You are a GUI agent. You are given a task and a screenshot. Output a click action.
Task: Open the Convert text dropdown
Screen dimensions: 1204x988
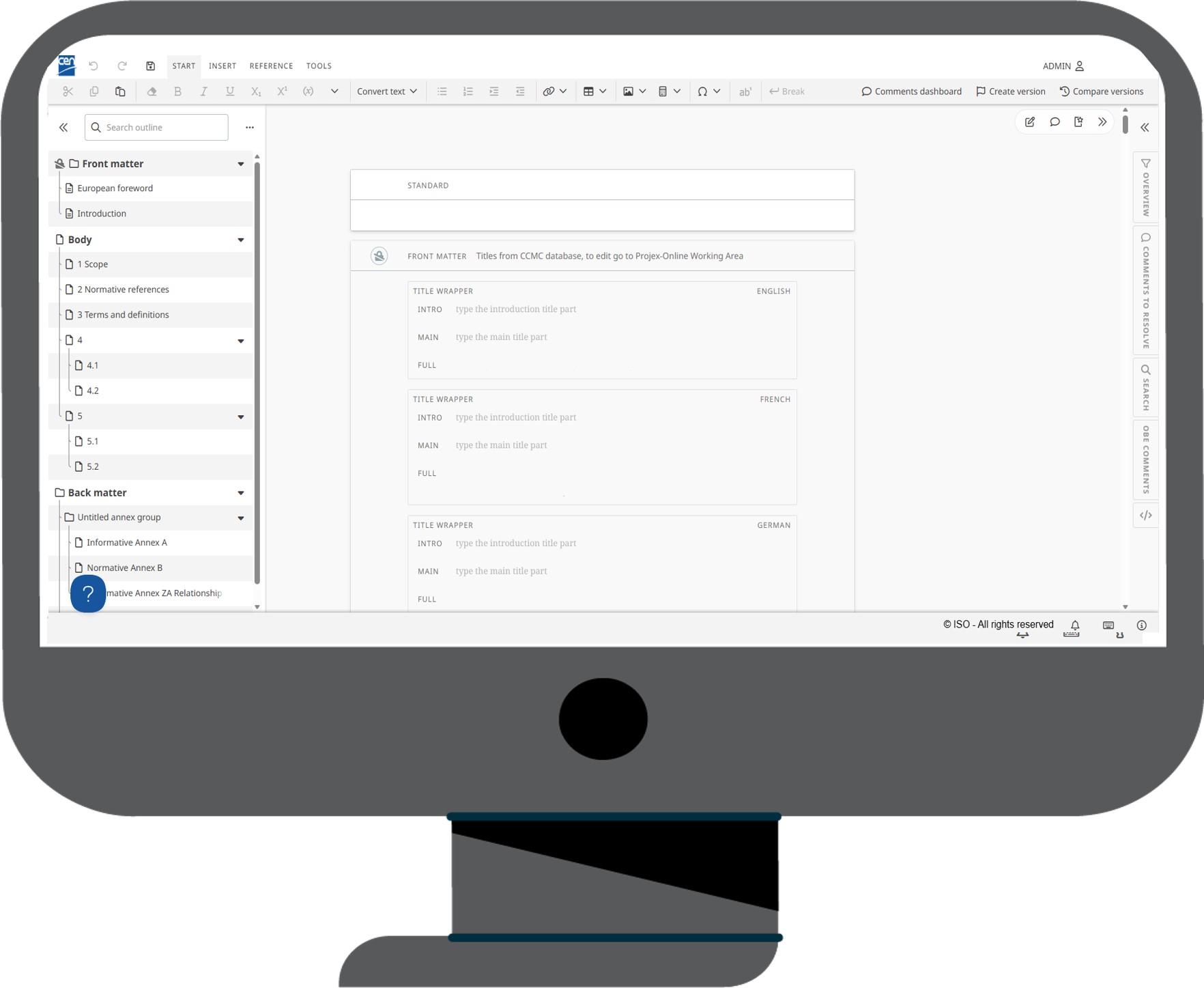pyautogui.click(x=386, y=91)
